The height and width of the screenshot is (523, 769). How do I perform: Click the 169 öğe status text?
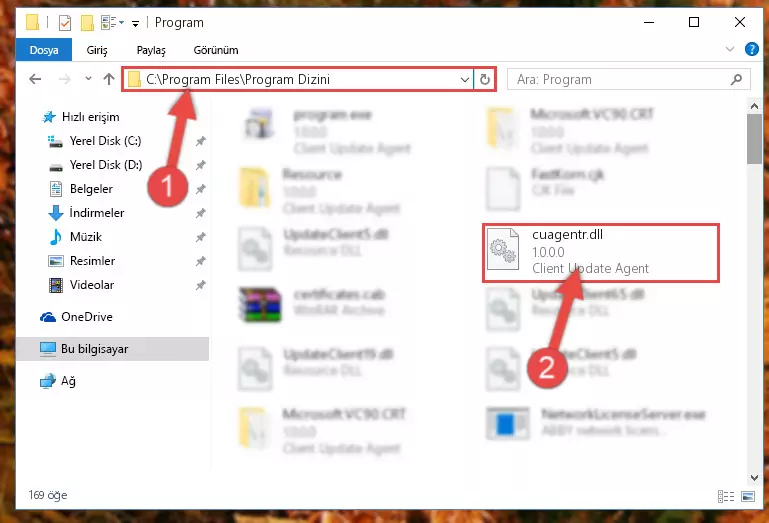point(48,495)
